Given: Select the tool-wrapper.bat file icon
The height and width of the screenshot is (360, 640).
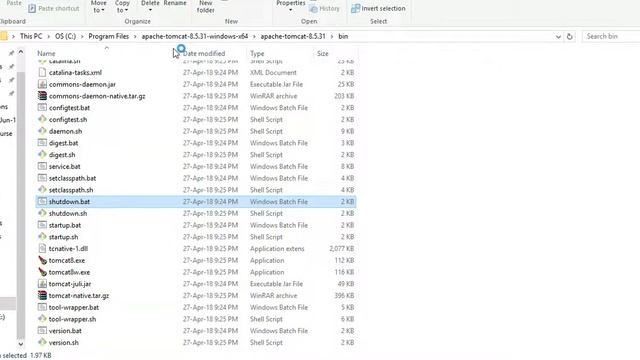Looking at the screenshot, I should tap(42, 307).
